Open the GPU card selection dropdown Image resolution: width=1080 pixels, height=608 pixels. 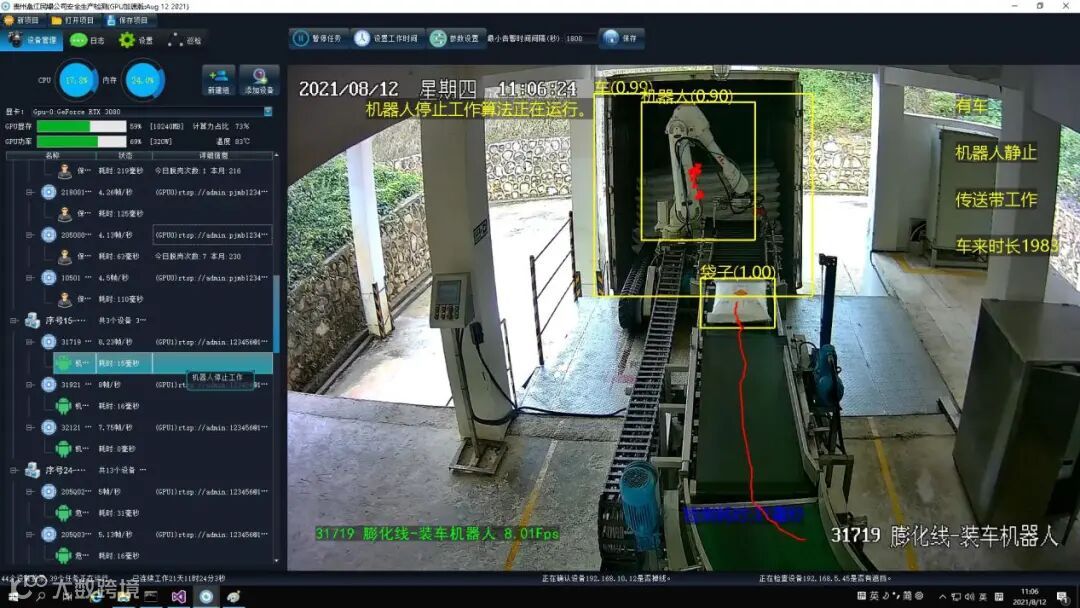pos(268,111)
